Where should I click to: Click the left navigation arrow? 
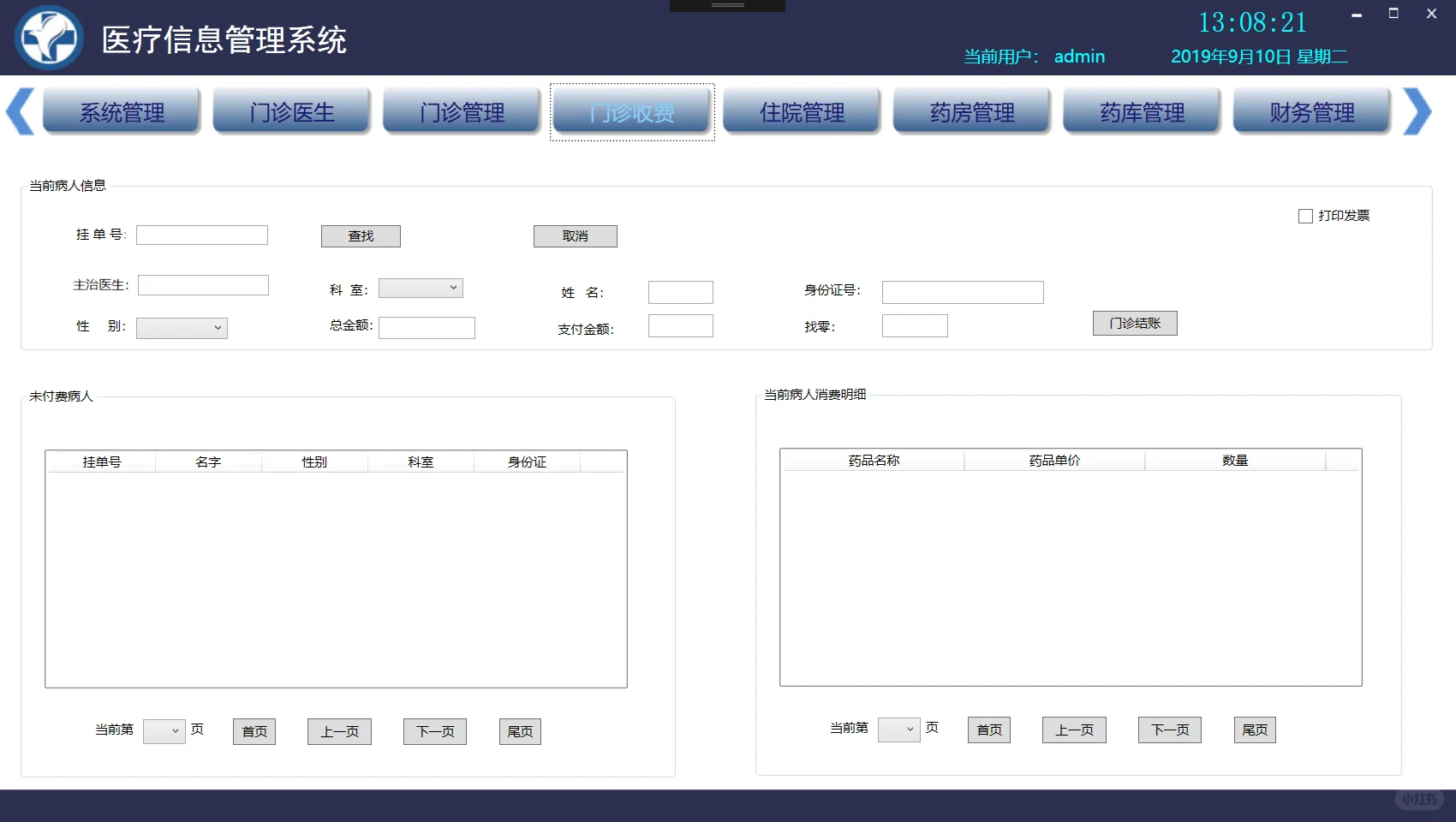point(19,111)
